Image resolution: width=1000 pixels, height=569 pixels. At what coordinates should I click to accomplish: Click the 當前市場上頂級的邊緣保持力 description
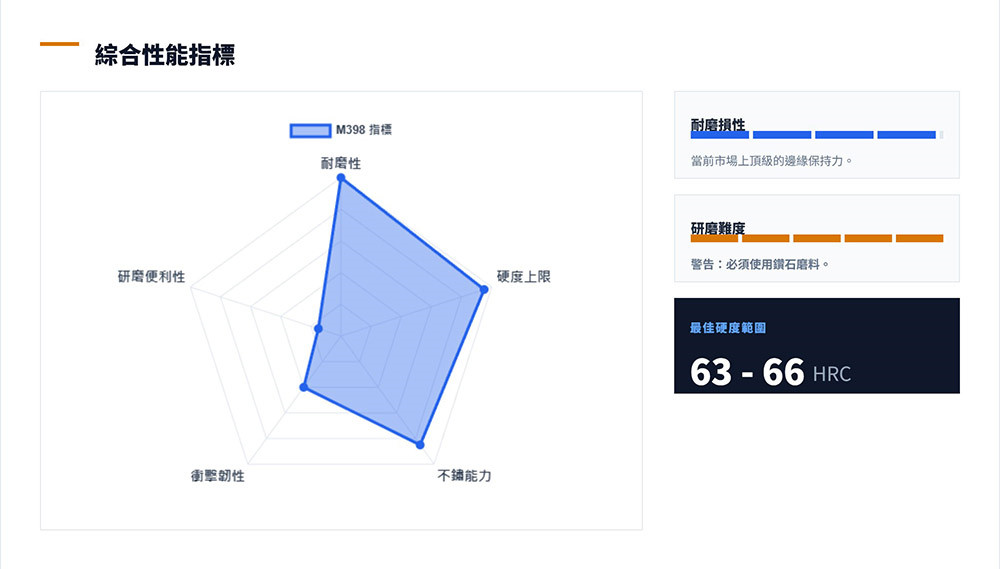pyautogui.click(x=771, y=160)
